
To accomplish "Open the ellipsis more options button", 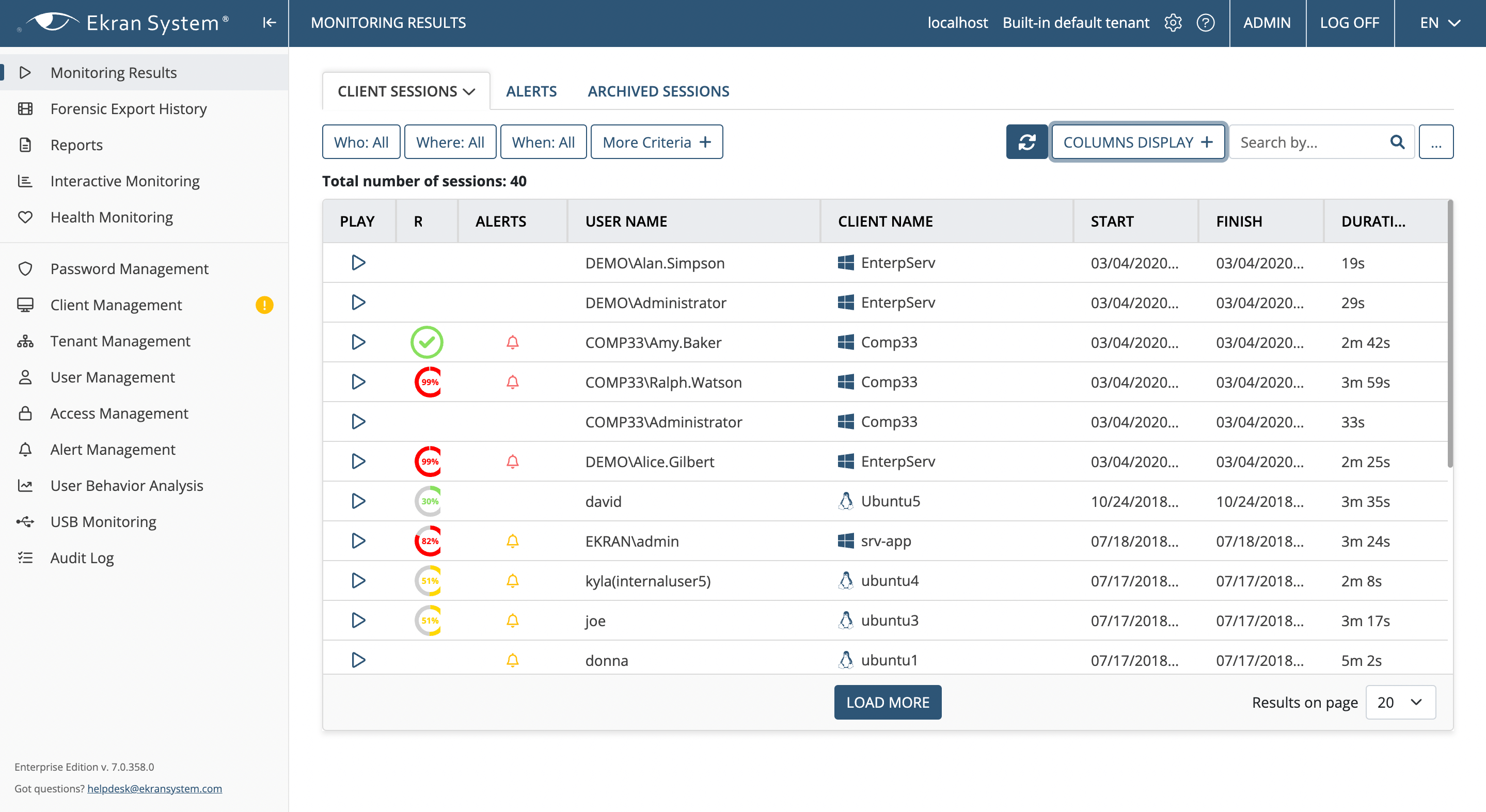I will point(1436,142).
